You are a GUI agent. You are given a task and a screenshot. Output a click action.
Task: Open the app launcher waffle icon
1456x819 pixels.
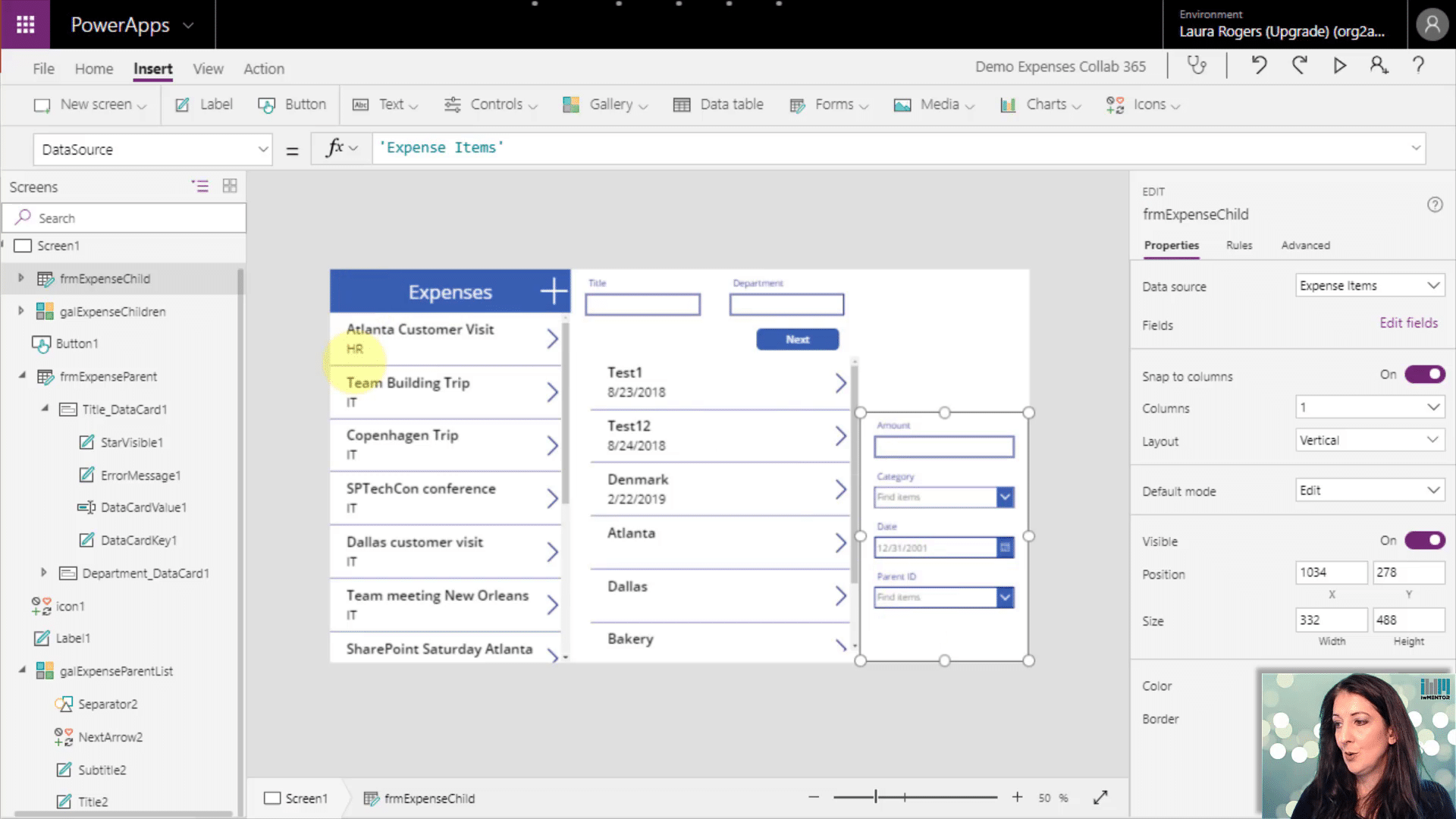pyautogui.click(x=25, y=25)
